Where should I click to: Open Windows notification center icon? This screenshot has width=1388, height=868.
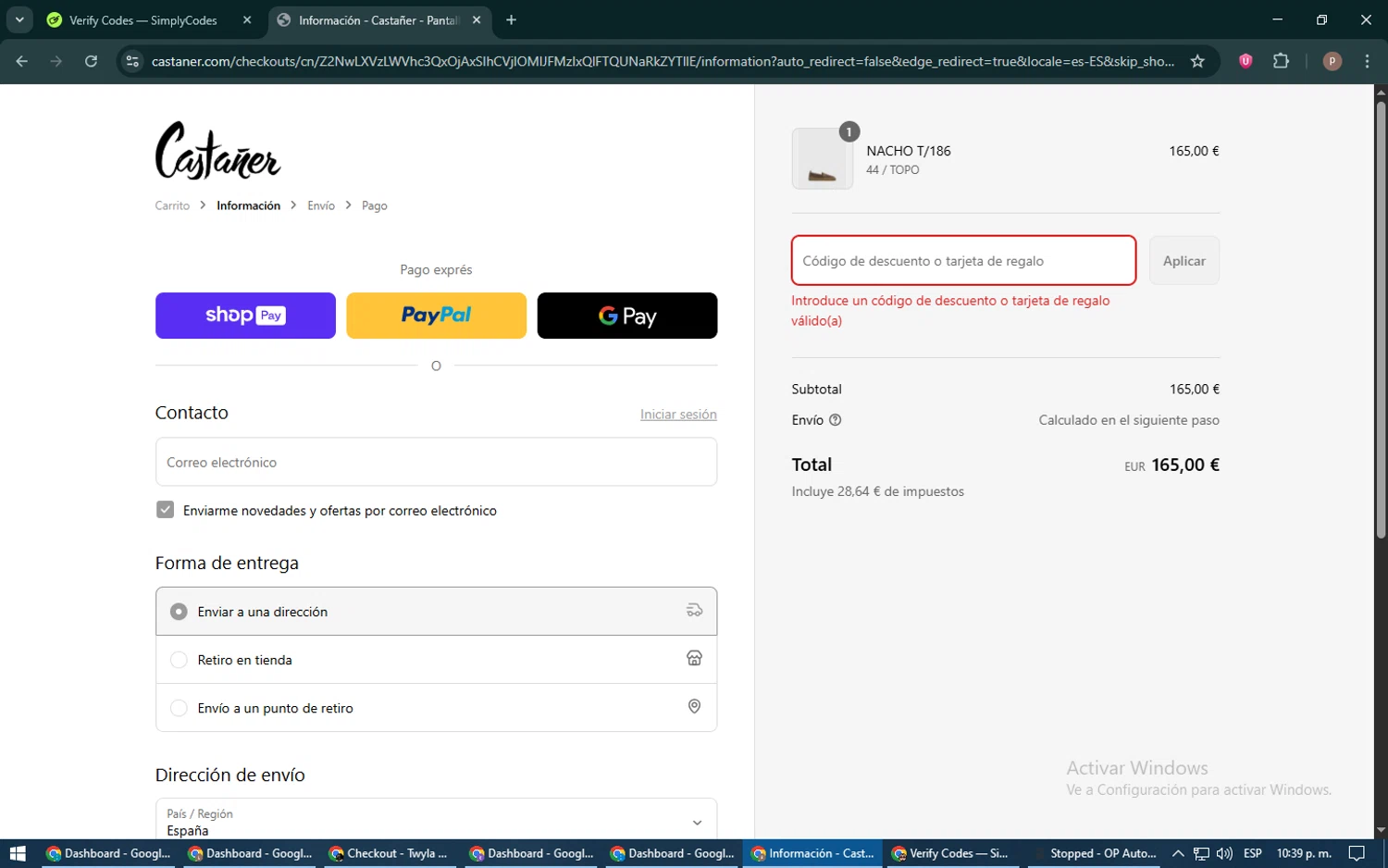coord(1357,853)
